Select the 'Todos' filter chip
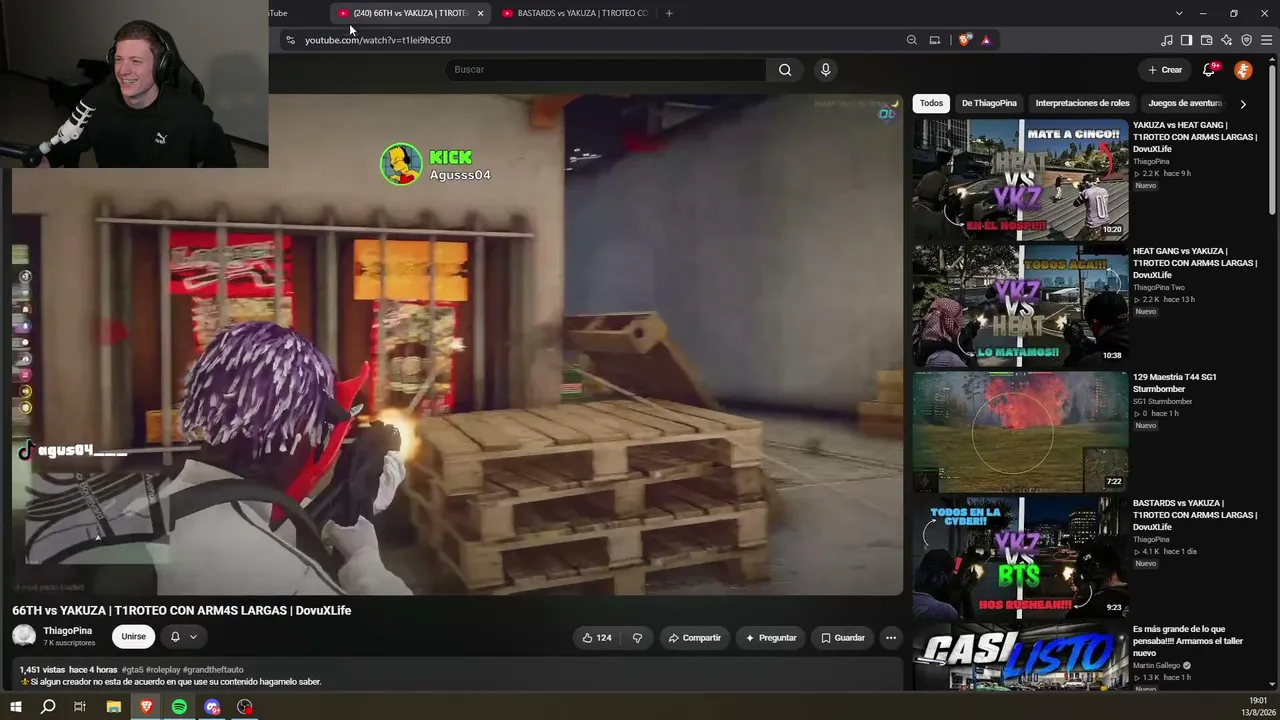Image resolution: width=1280 pixels, height=720 pixels. click(931, 103)
